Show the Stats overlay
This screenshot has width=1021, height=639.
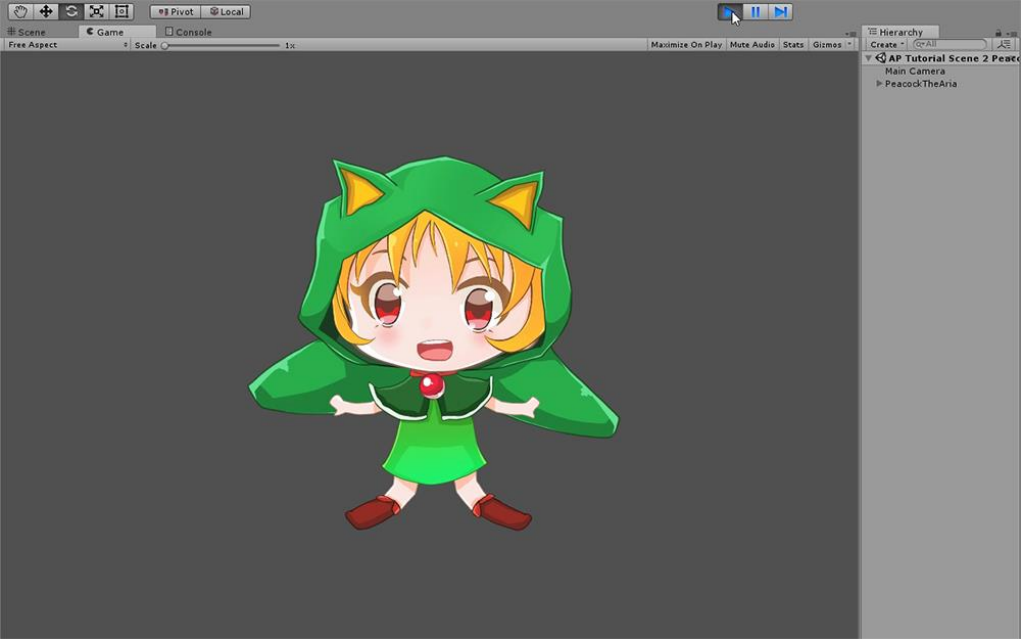(x=793, y=45)
